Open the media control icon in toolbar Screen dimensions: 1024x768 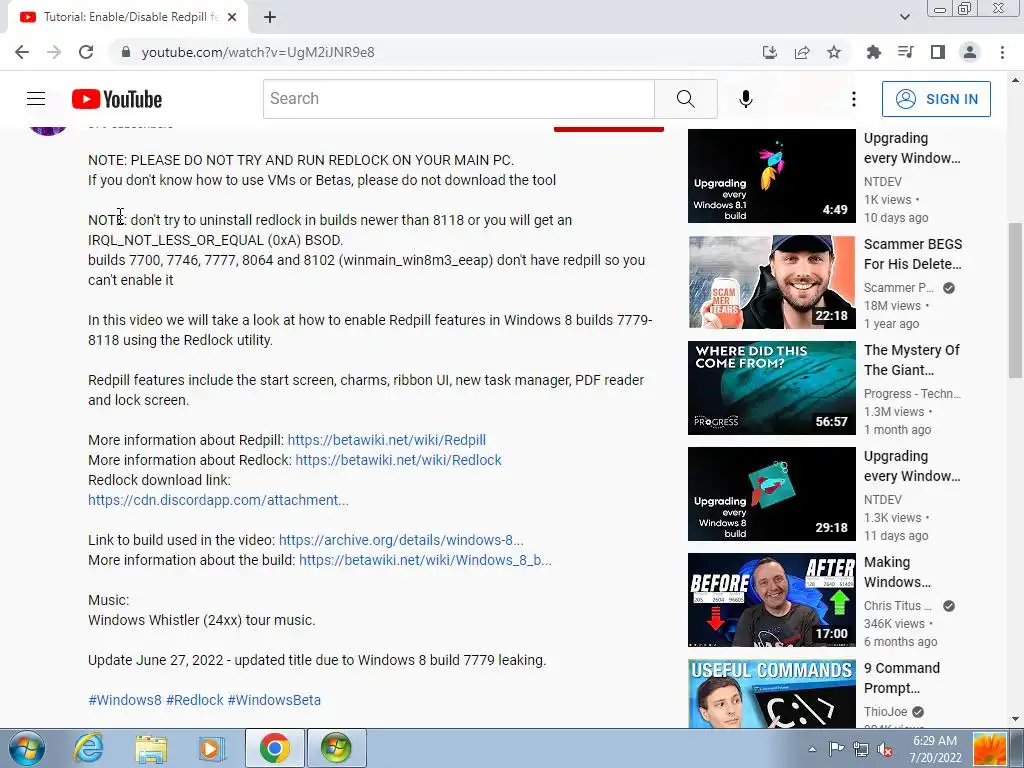click(x=905, y=52)
